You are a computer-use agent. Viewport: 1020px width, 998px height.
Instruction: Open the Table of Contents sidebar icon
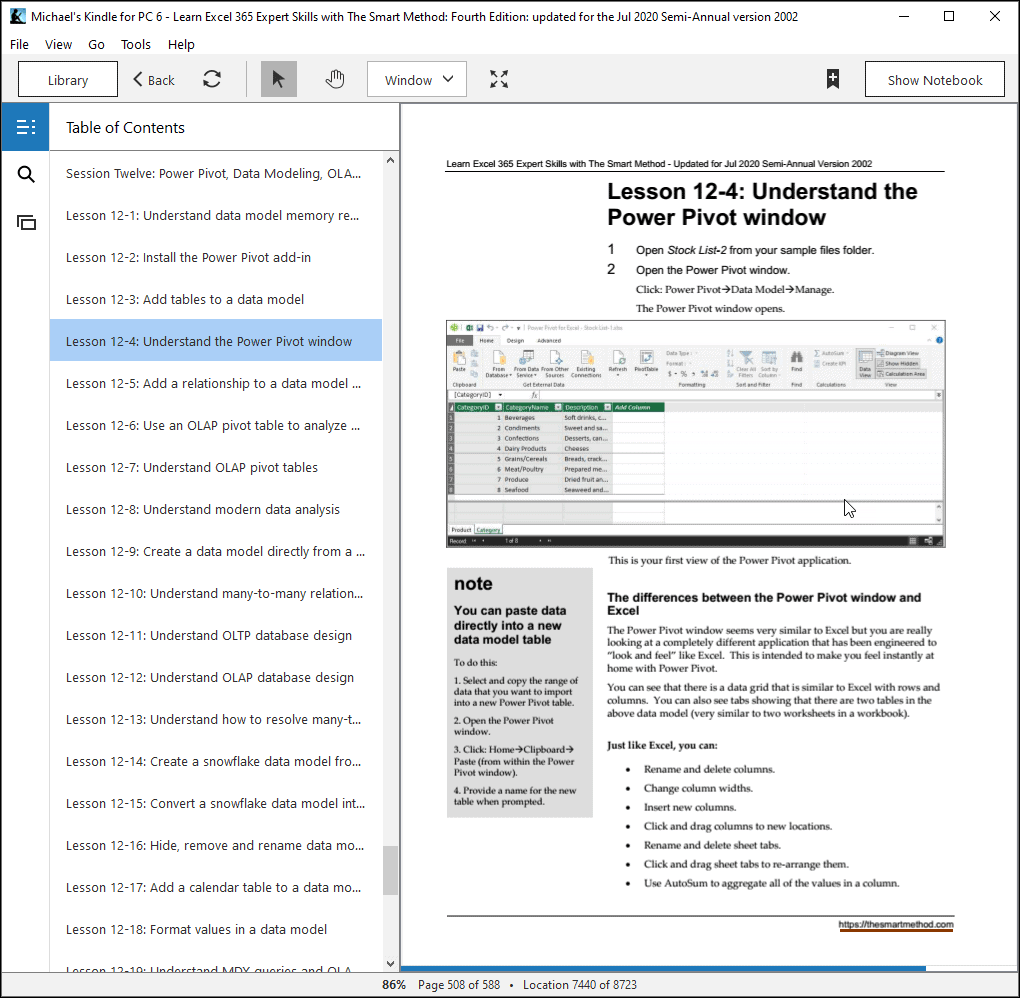(25, 127)
